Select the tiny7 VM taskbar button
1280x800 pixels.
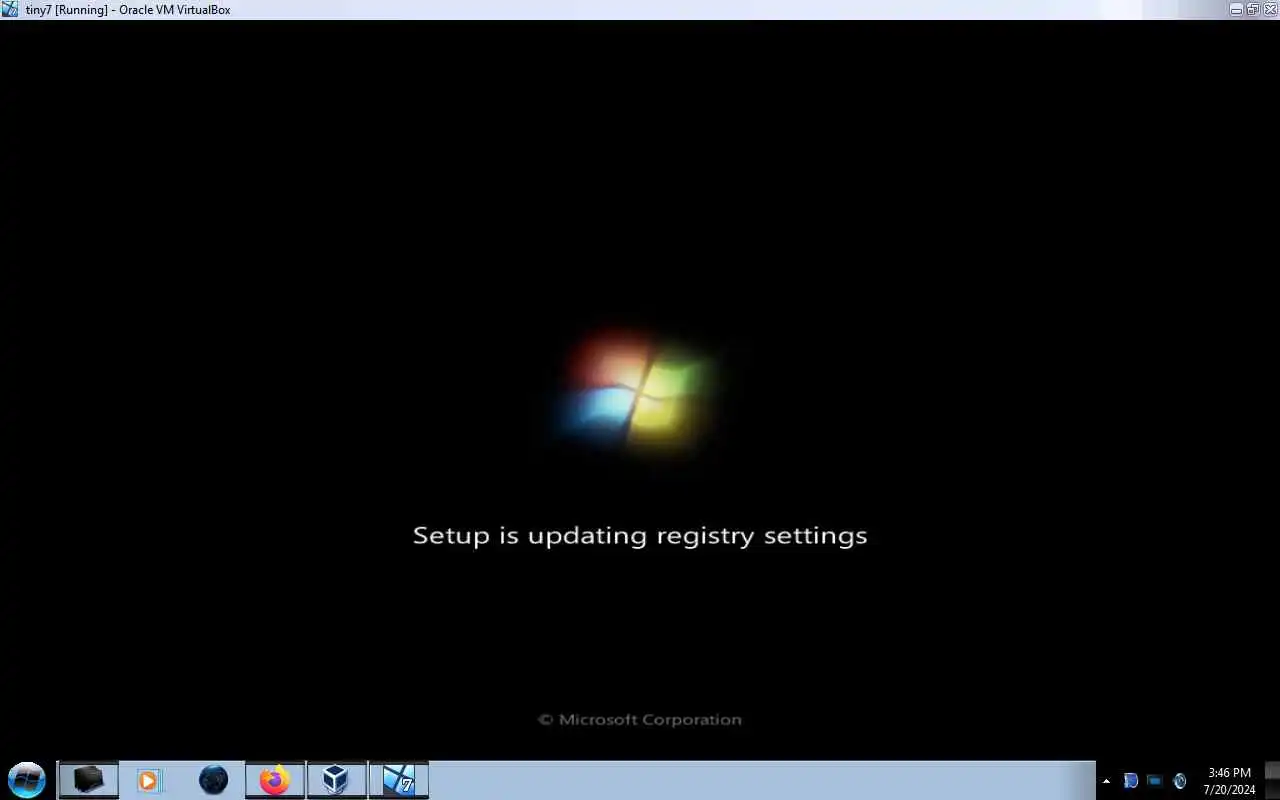tap(398, 780)
